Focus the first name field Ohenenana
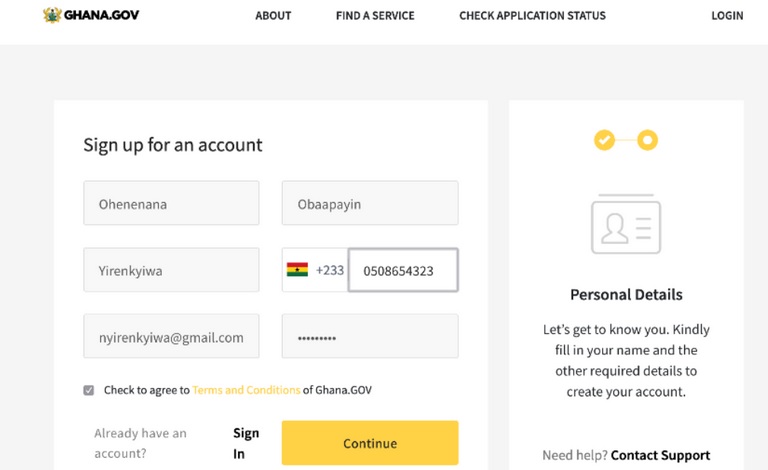 (171, 203)
